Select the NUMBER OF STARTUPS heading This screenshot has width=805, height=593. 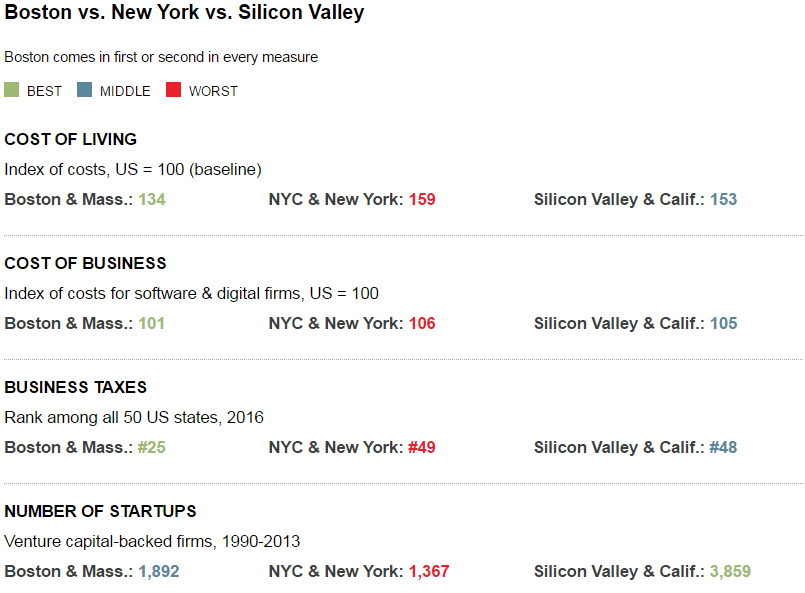(x=100, y=511)
